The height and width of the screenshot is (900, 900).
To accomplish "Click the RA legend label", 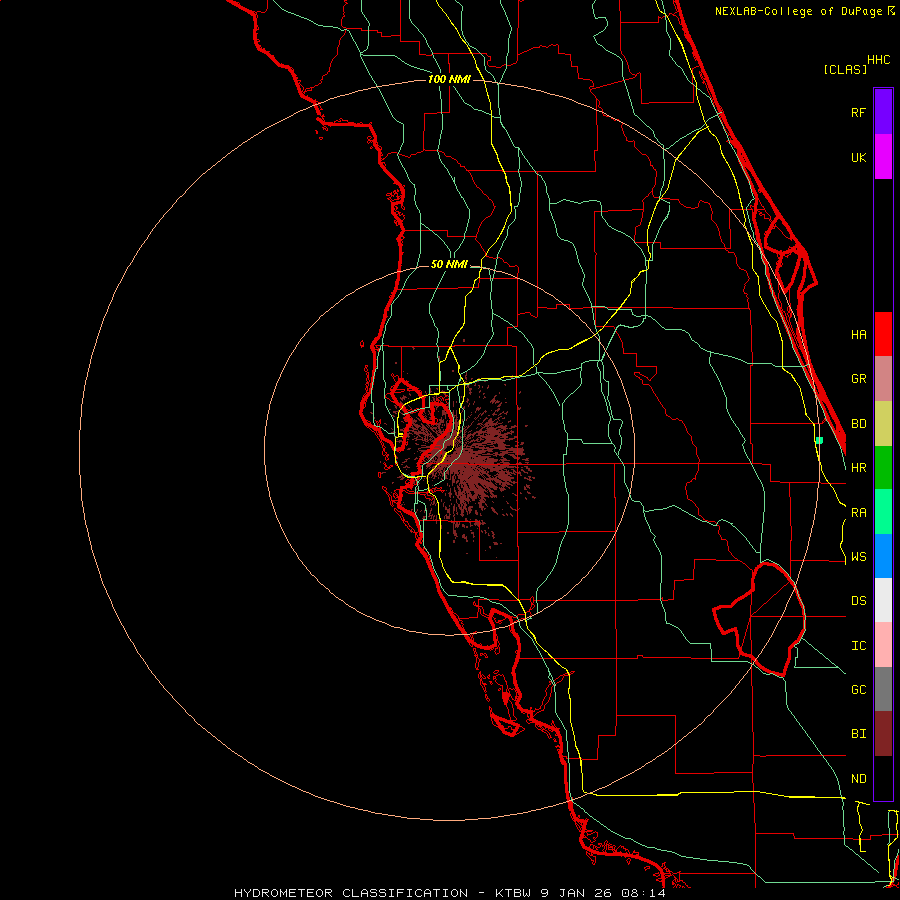I will coord(858,513).
